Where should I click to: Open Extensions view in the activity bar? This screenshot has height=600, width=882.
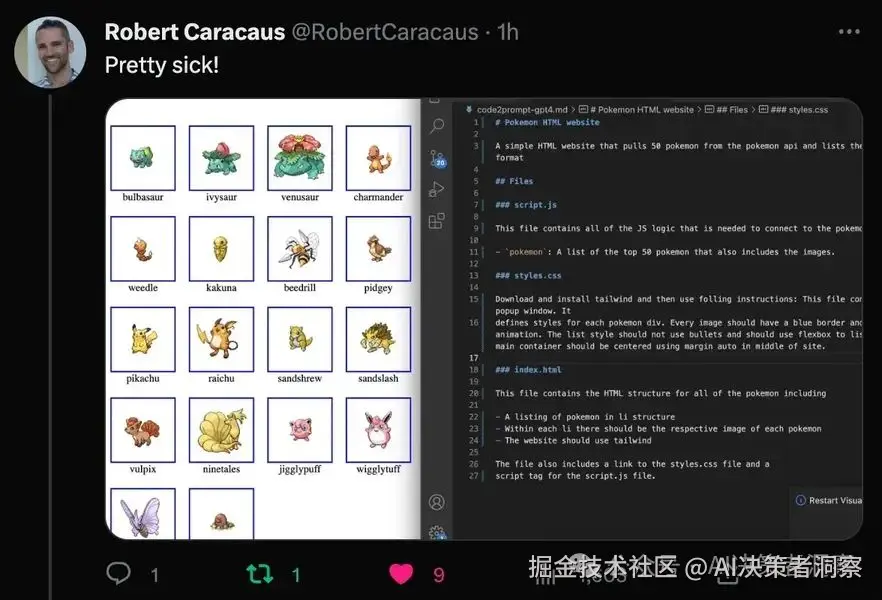(x=436, y=221)
